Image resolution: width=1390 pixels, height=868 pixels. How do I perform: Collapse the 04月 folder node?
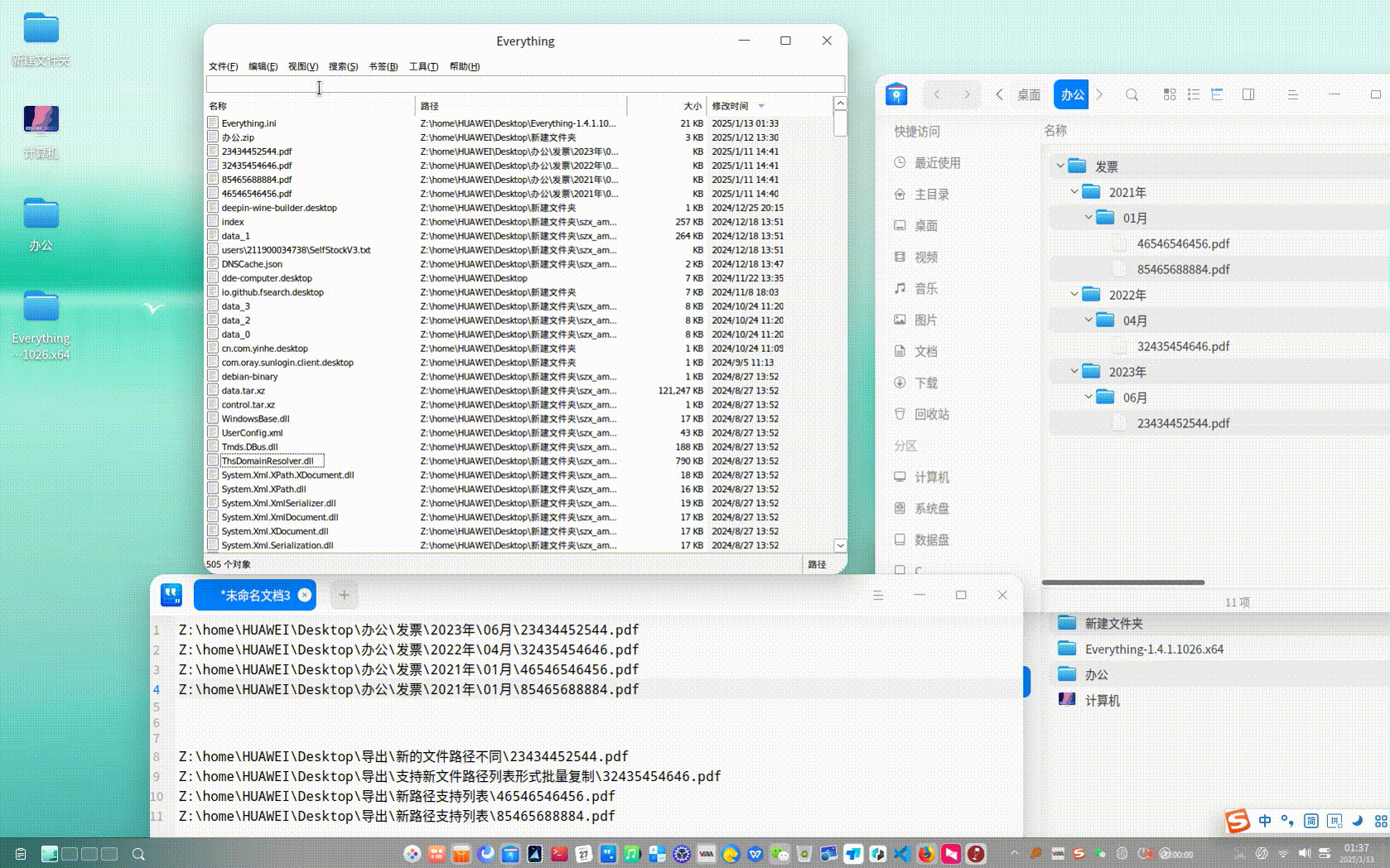[x=1088, y=320]
